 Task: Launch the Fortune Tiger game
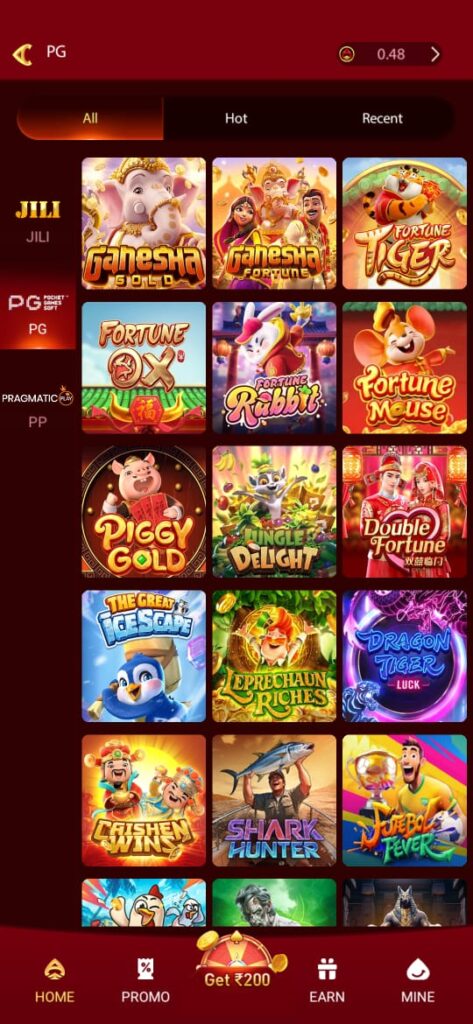(x=404, y=223)
